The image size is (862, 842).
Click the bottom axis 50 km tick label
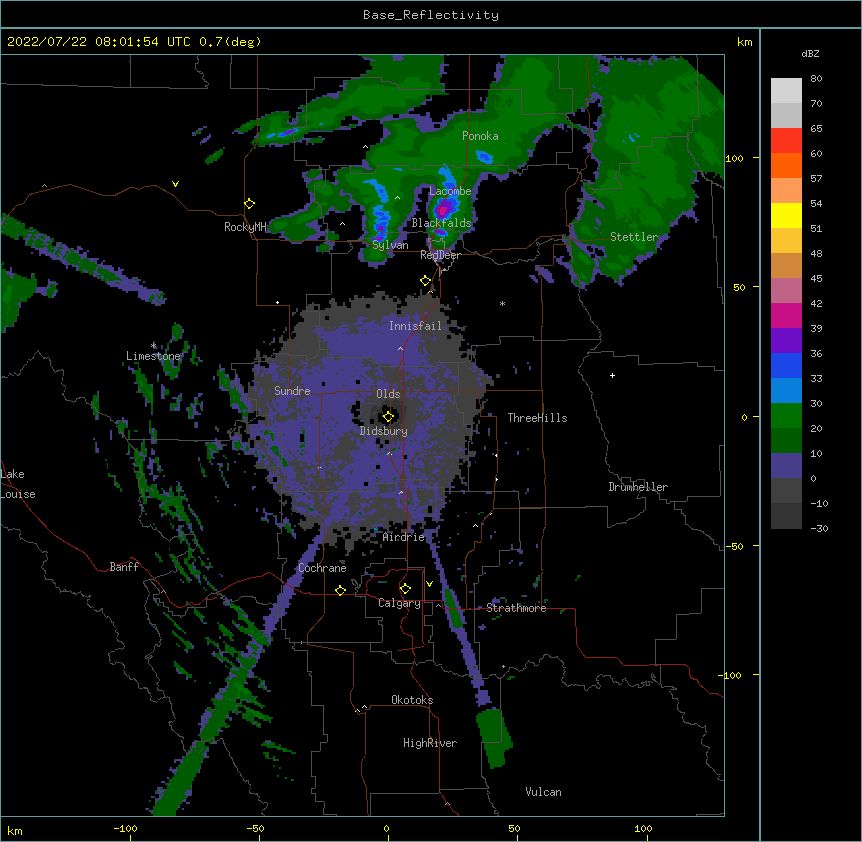click(x=514, y=828)
